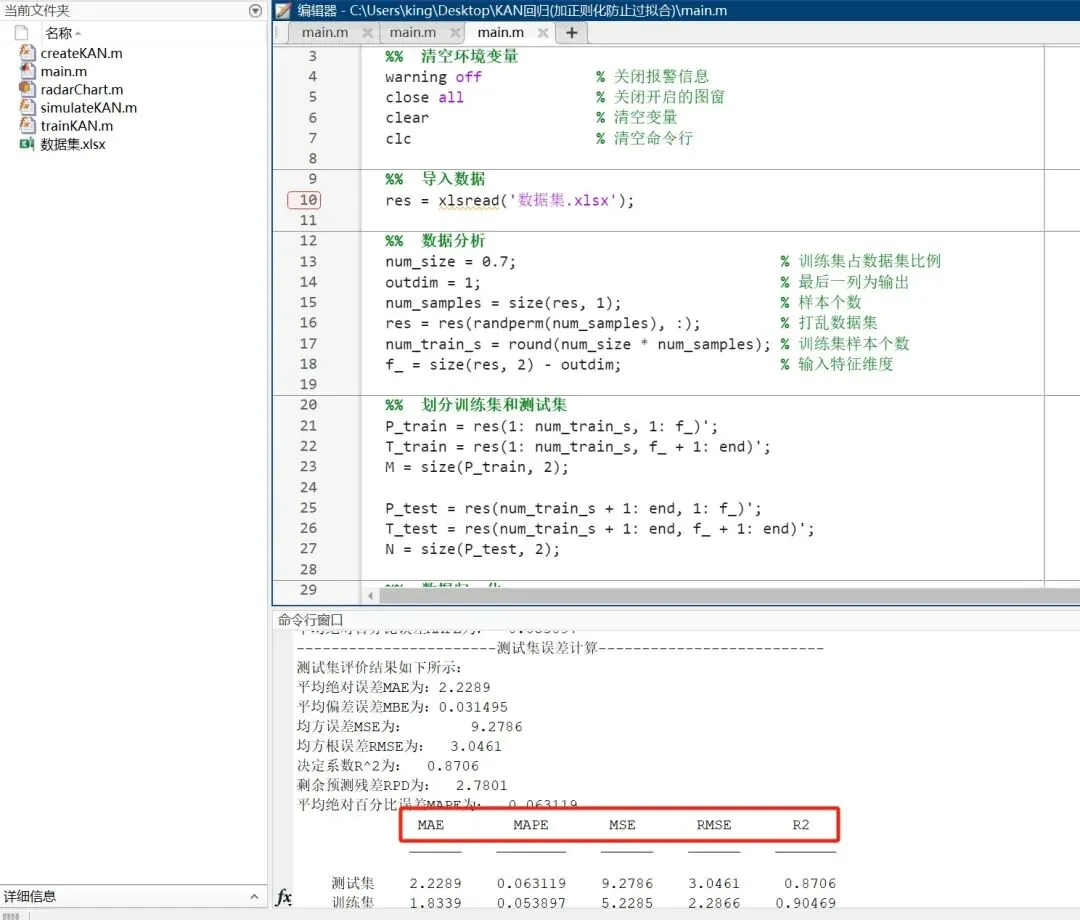Click the MSE column header in table

[622, 824]
